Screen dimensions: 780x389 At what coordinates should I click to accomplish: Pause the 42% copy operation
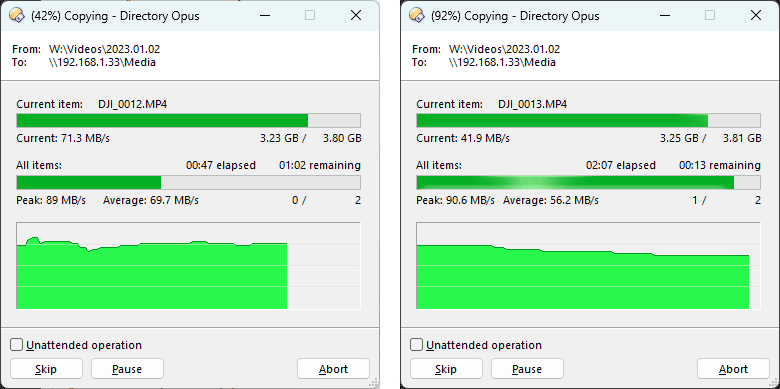[x=127, y=369]
